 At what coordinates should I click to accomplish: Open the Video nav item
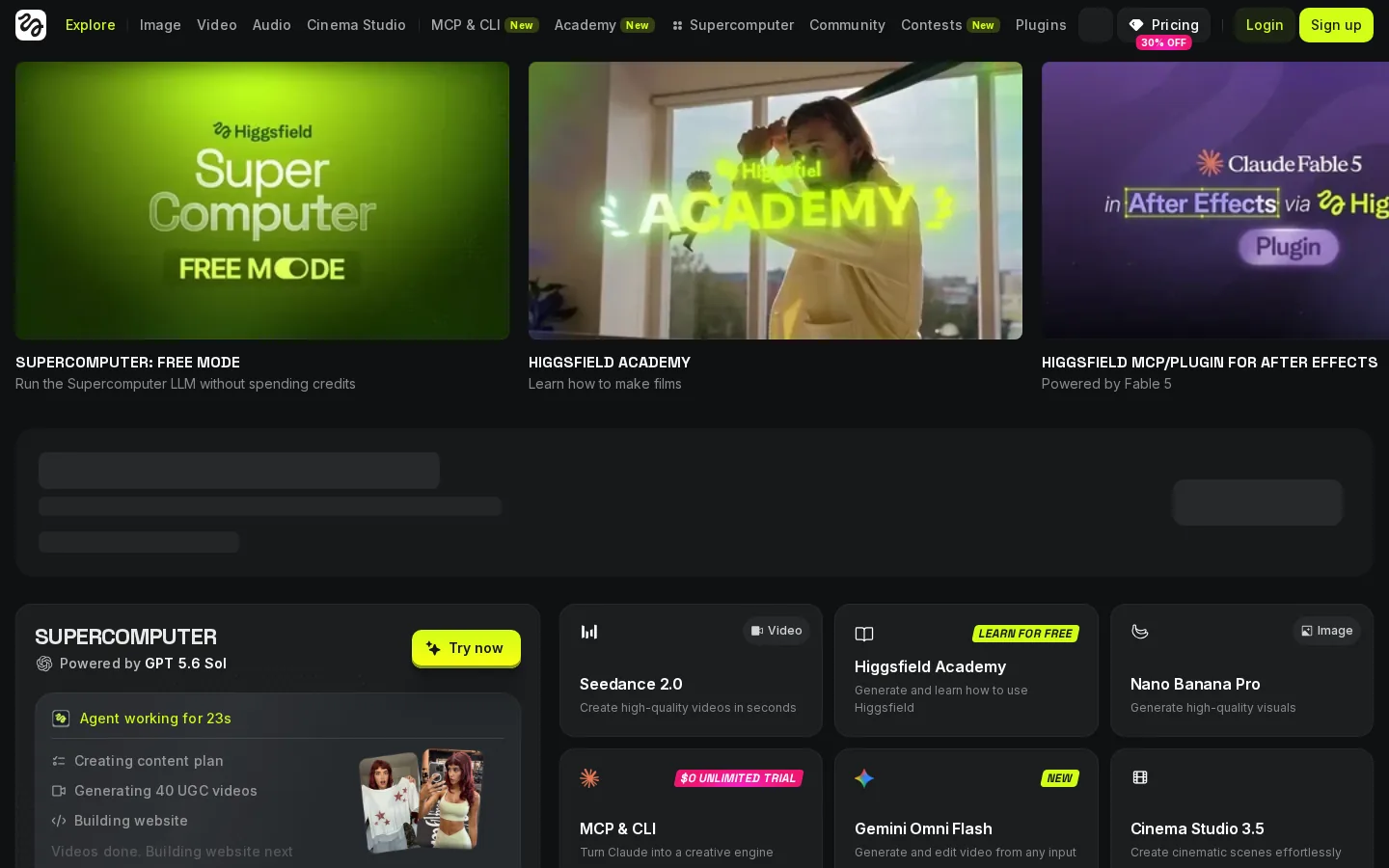point(217,25)
